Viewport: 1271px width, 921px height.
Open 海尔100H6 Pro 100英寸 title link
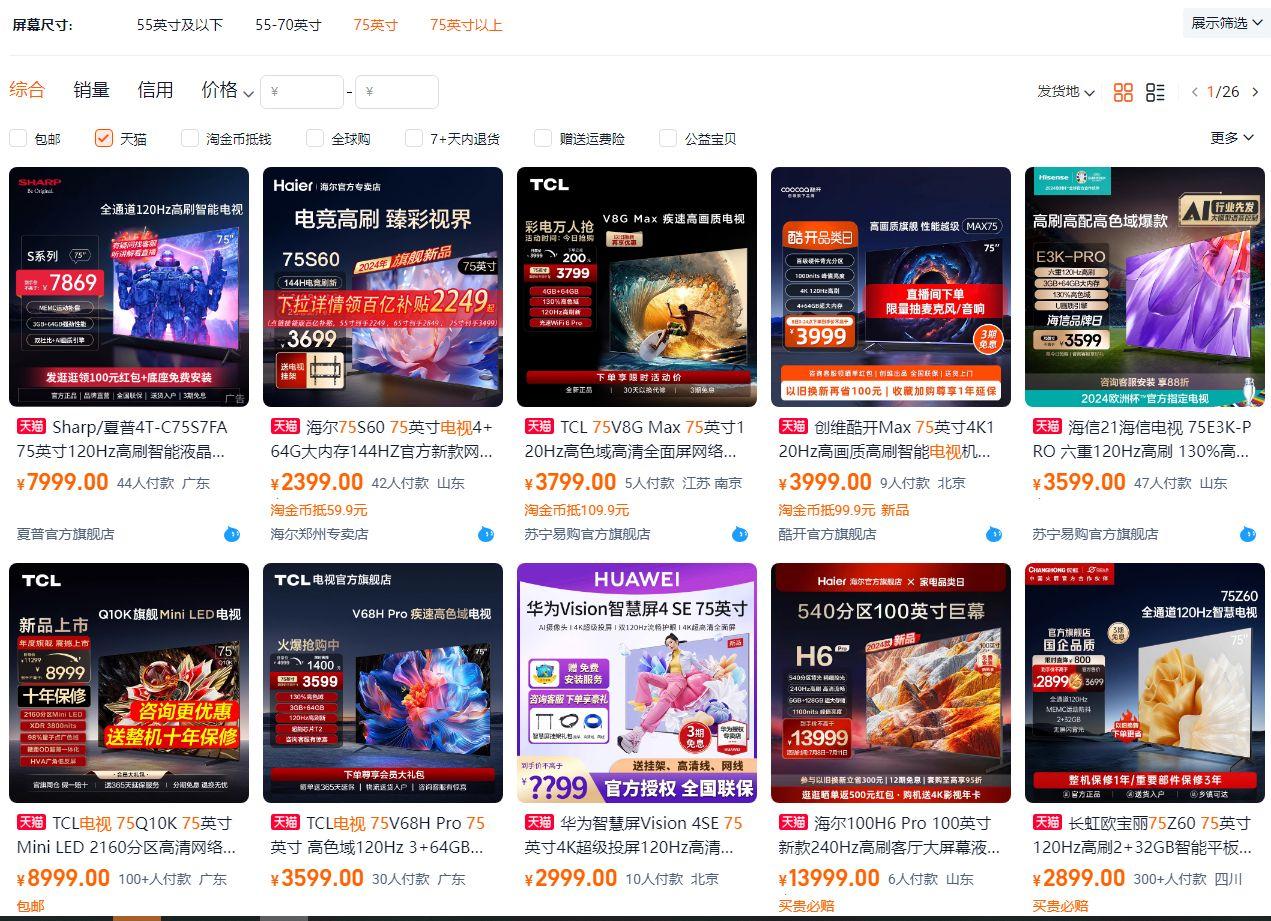(x=890, y=835)
